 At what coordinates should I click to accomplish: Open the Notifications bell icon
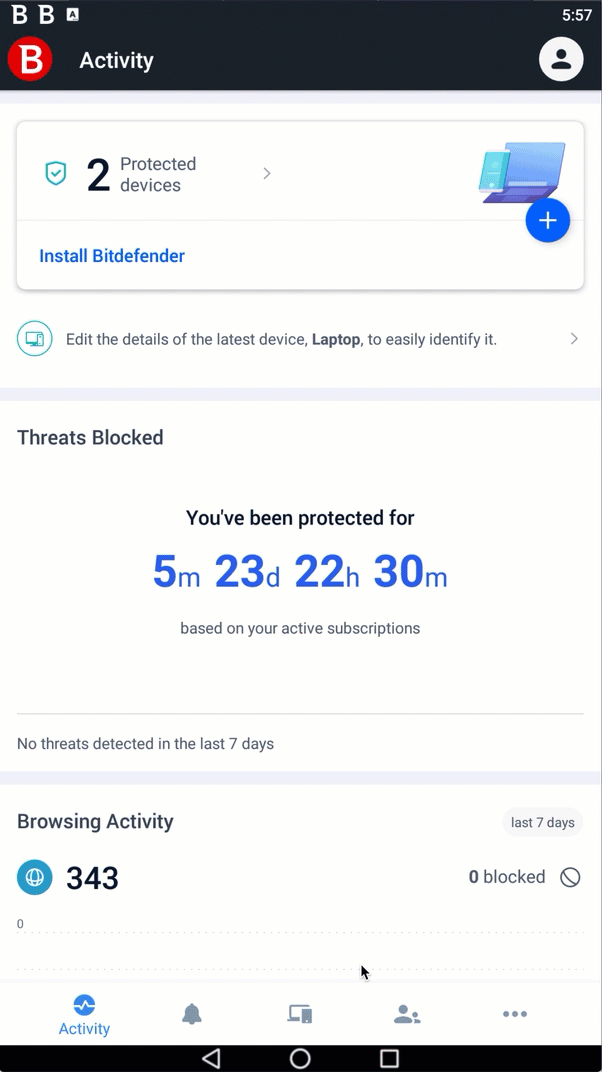click(x=192, y=1013)
